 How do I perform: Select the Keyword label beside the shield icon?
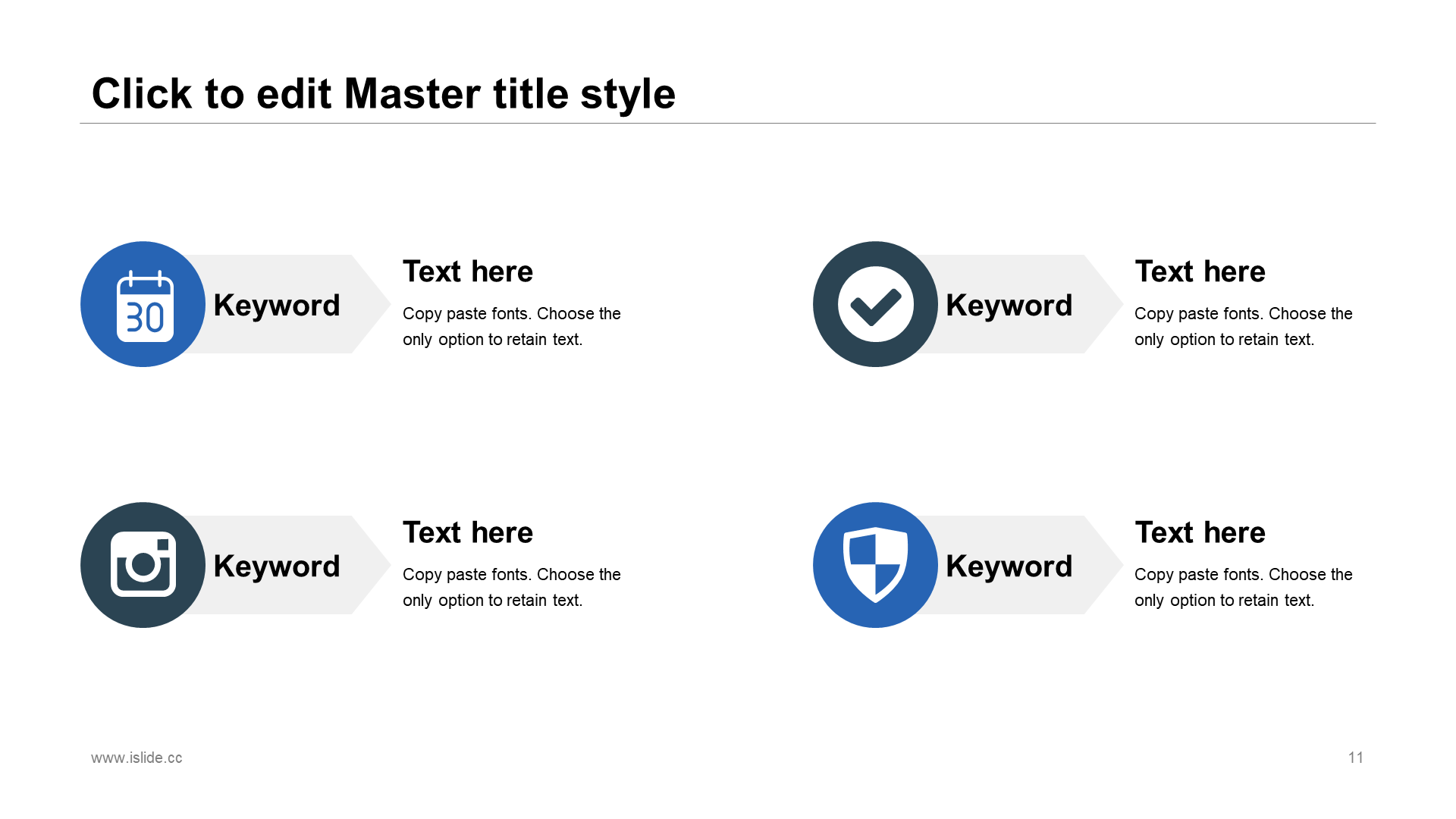coord(1009,566)
